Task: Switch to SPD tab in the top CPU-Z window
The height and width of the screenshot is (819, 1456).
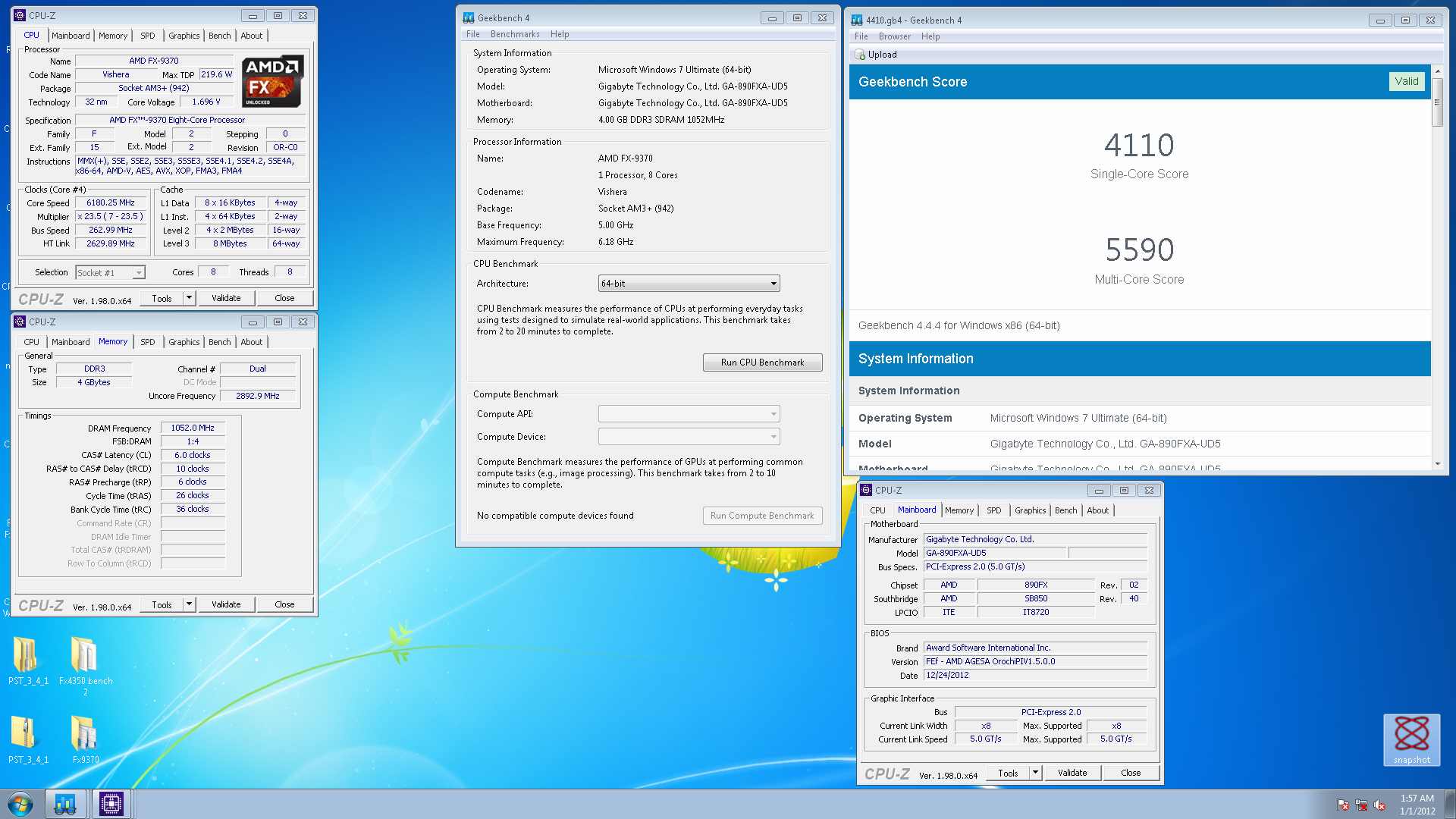Action: [148, 36]
